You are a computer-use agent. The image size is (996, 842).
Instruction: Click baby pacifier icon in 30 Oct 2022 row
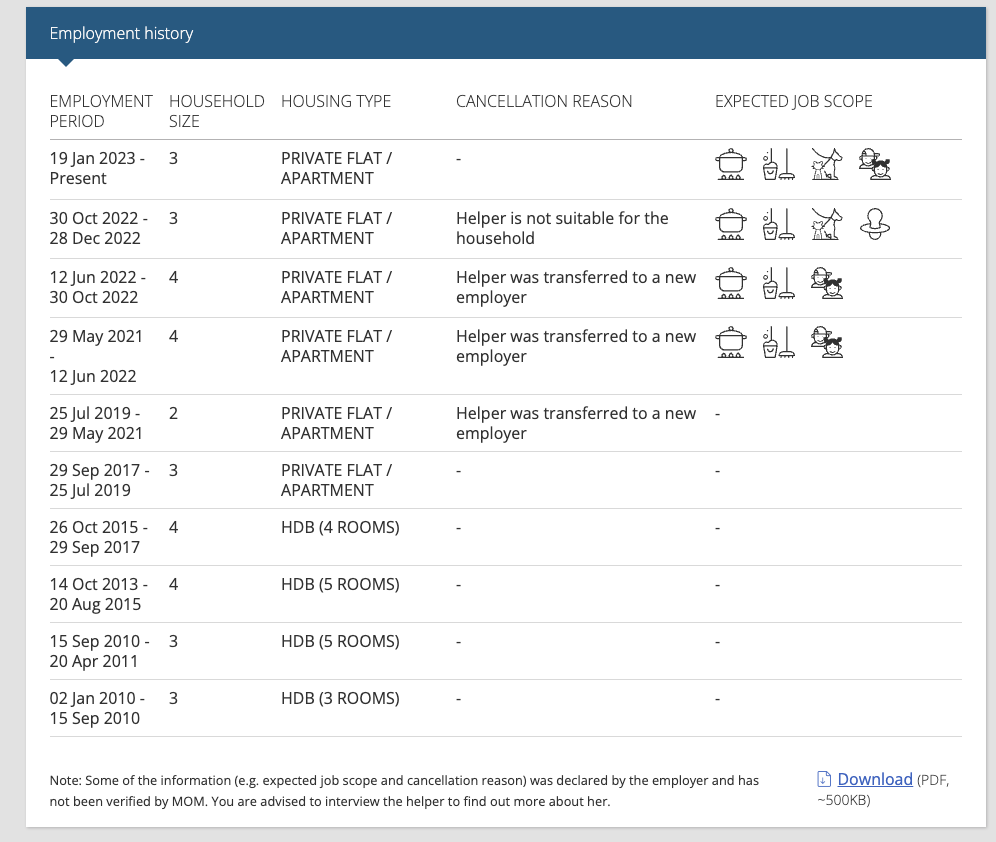click(875, 224)
